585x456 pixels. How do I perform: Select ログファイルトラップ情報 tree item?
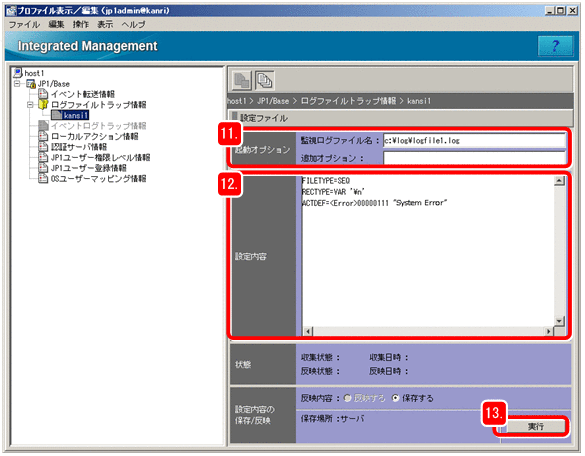click(x=98, y=104)
